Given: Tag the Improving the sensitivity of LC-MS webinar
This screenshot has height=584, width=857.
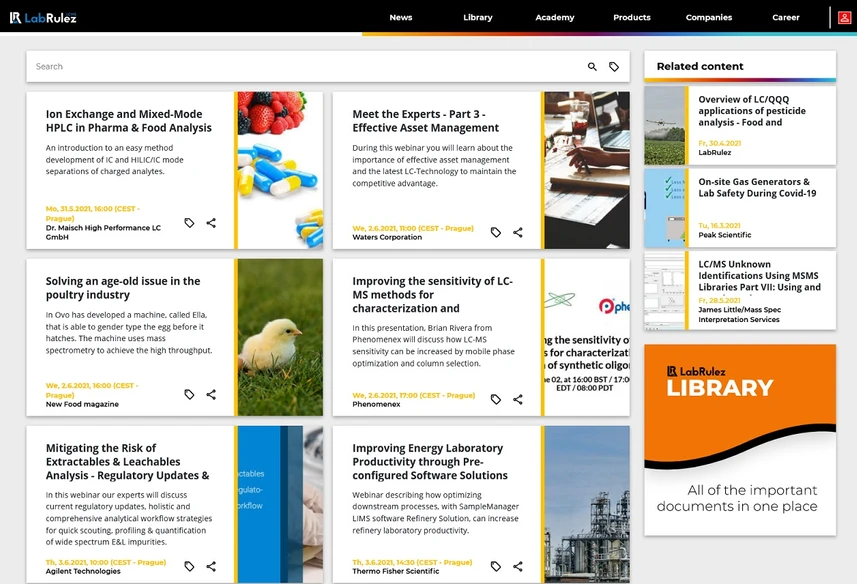Looking at the screenshot, I should point(496,399).
